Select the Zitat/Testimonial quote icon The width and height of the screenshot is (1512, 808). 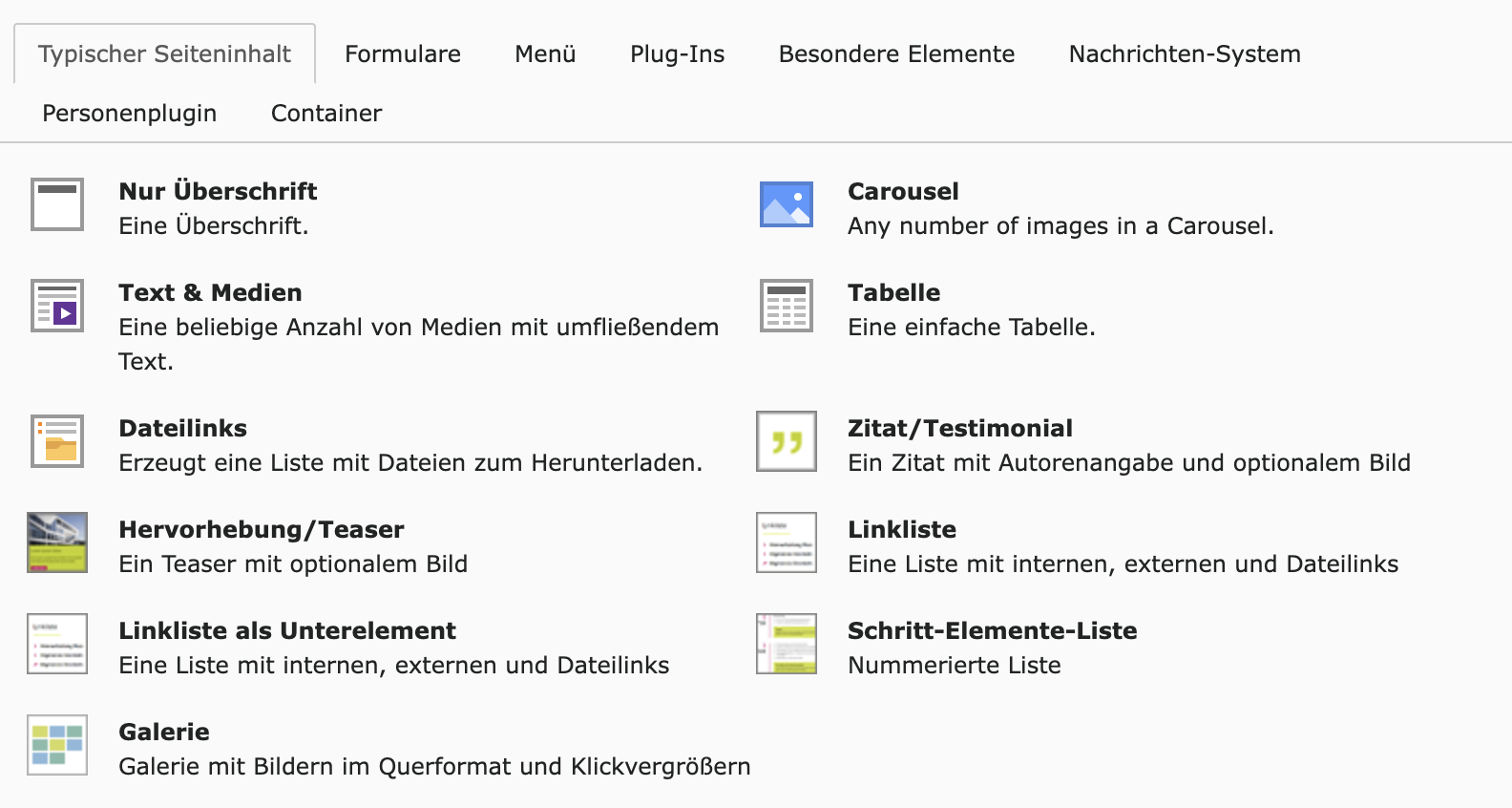pyautogui.click(x=787, y=441)
